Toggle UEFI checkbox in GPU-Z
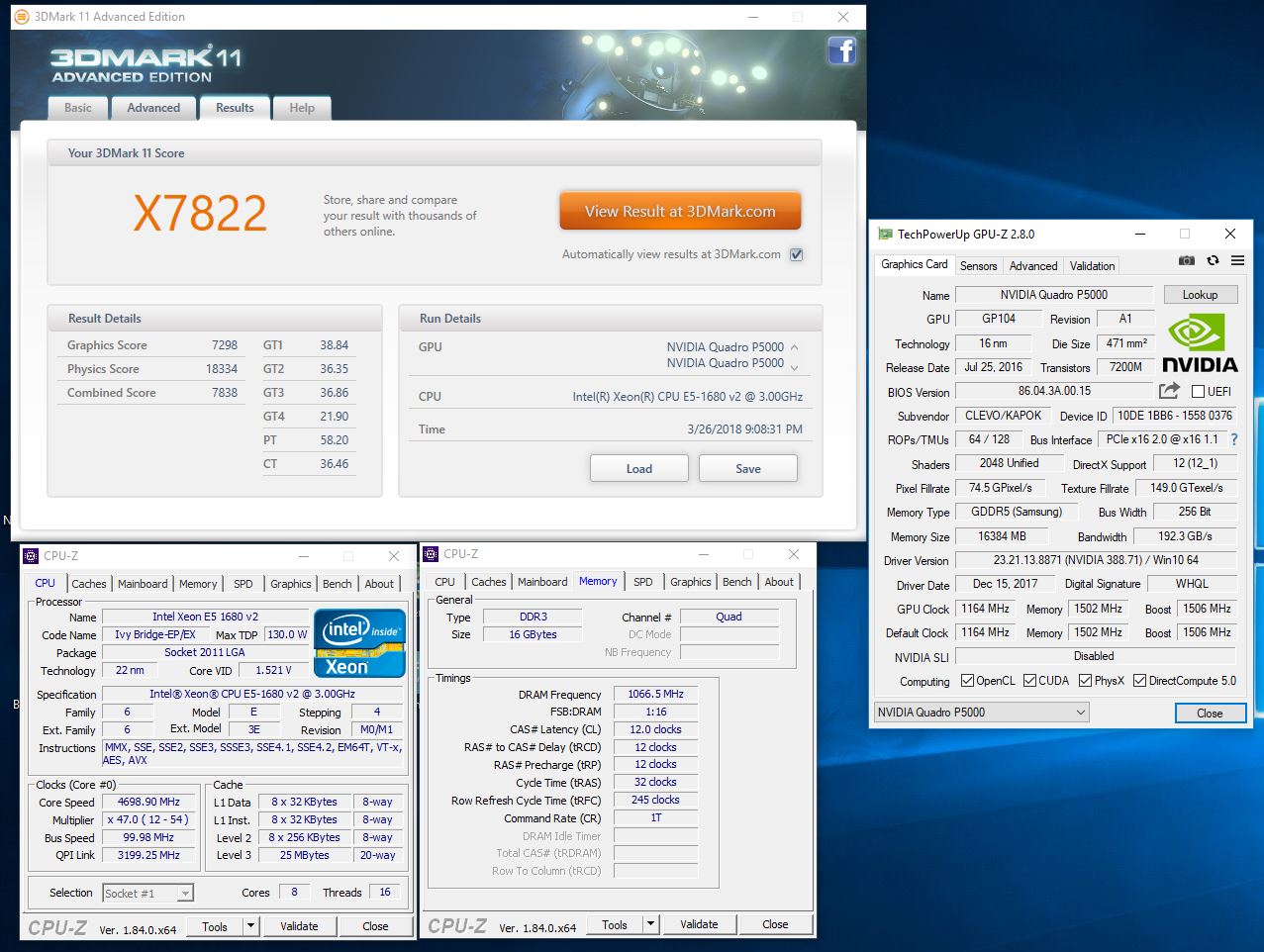Viewport: 1264px width, 952px height. point(1198,392)
